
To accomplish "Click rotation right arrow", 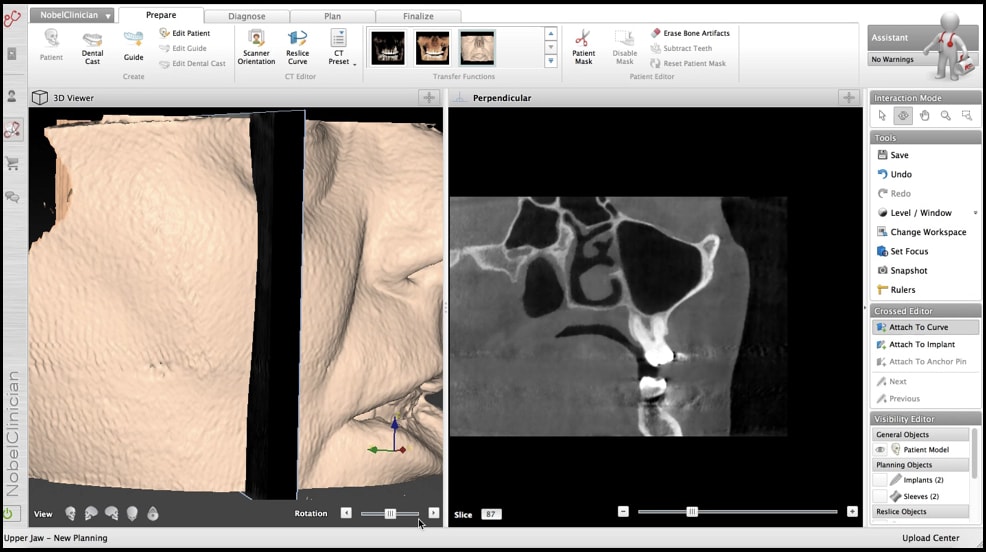I will [x=433, y=513].
